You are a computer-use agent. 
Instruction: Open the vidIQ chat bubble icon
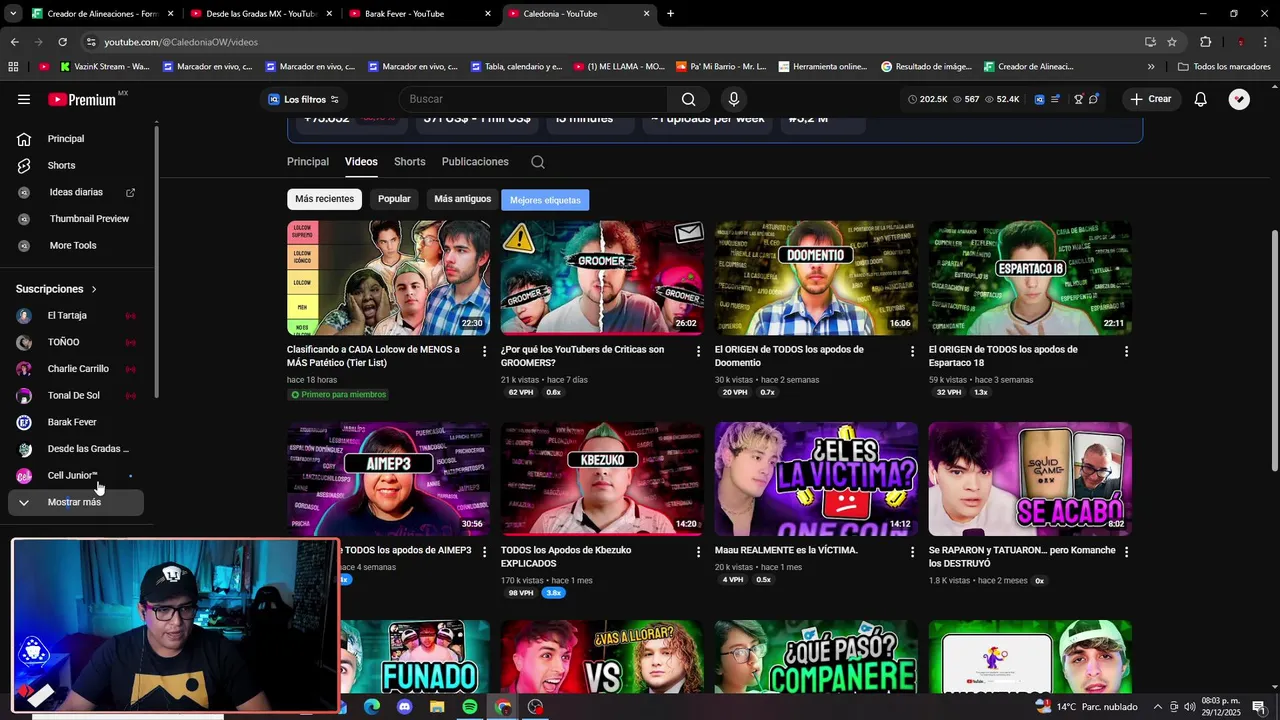[x=1094, y=99]
